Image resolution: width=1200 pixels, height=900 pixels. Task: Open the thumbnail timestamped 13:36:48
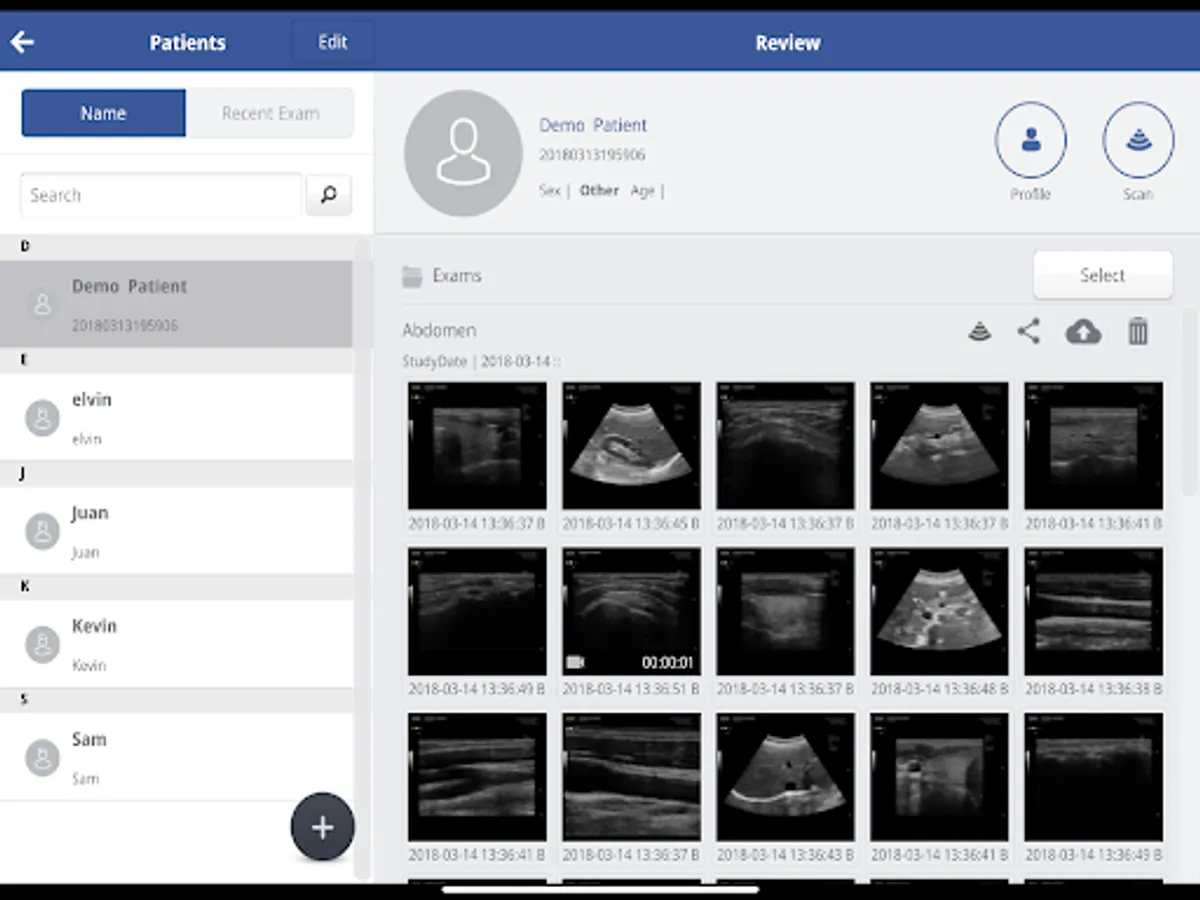pos(939,611)
